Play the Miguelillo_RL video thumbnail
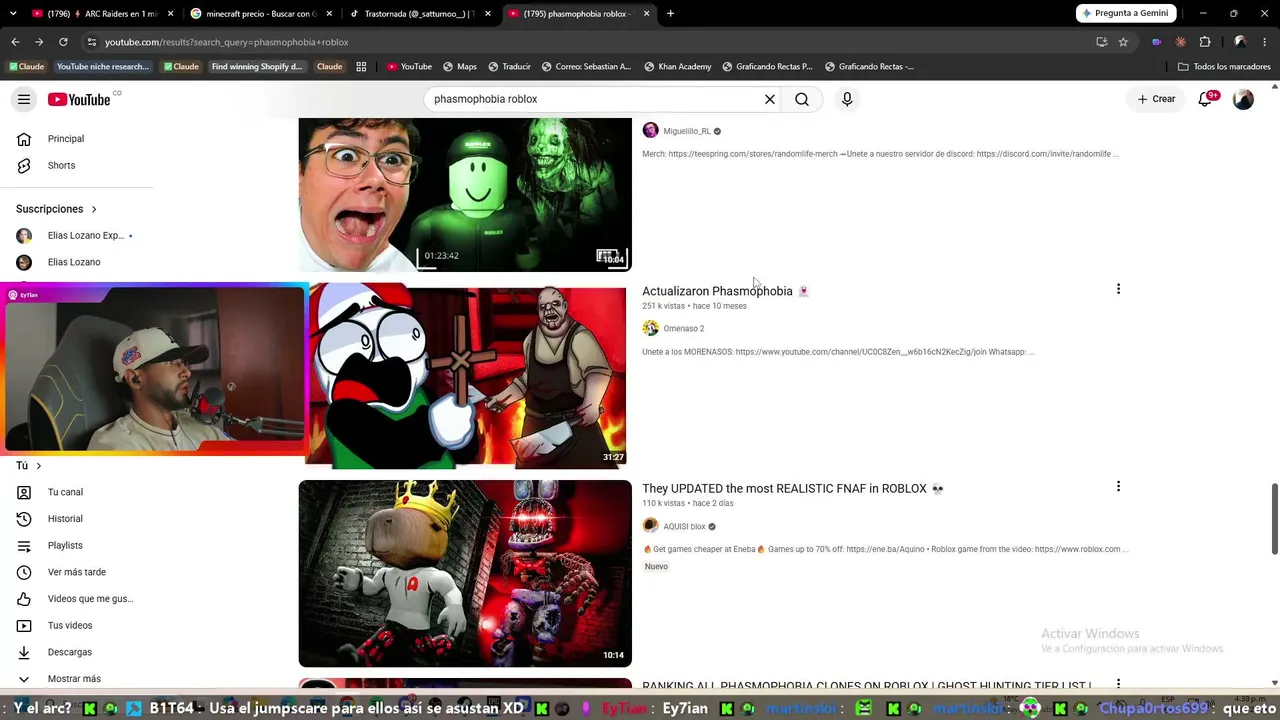The image size is (1280, 720). (x=465, y=194)
